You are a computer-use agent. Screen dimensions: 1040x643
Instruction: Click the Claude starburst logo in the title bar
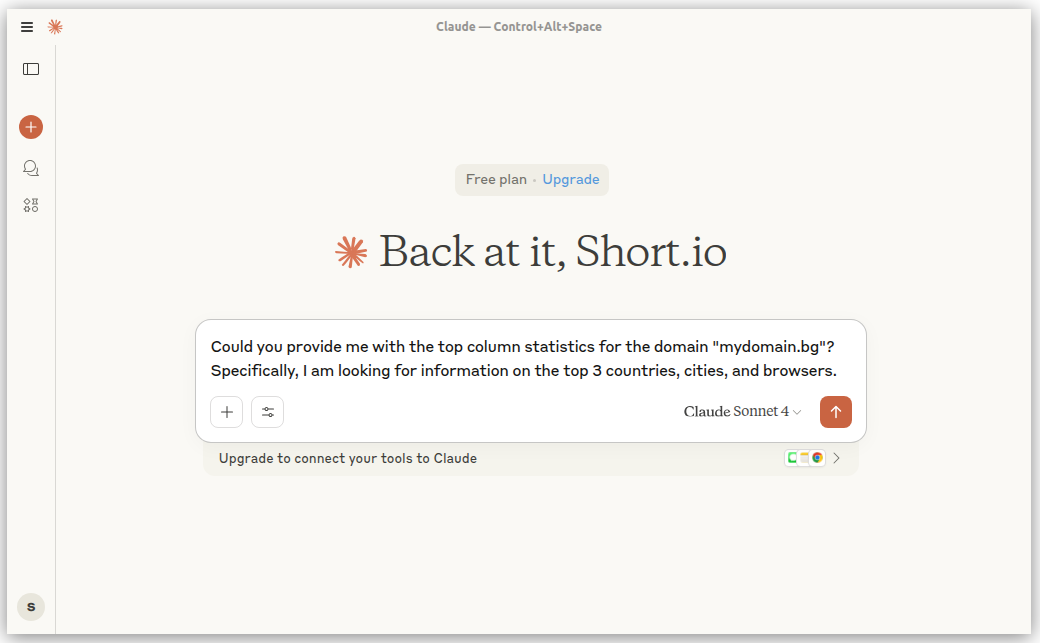click(x=55, y=27)
